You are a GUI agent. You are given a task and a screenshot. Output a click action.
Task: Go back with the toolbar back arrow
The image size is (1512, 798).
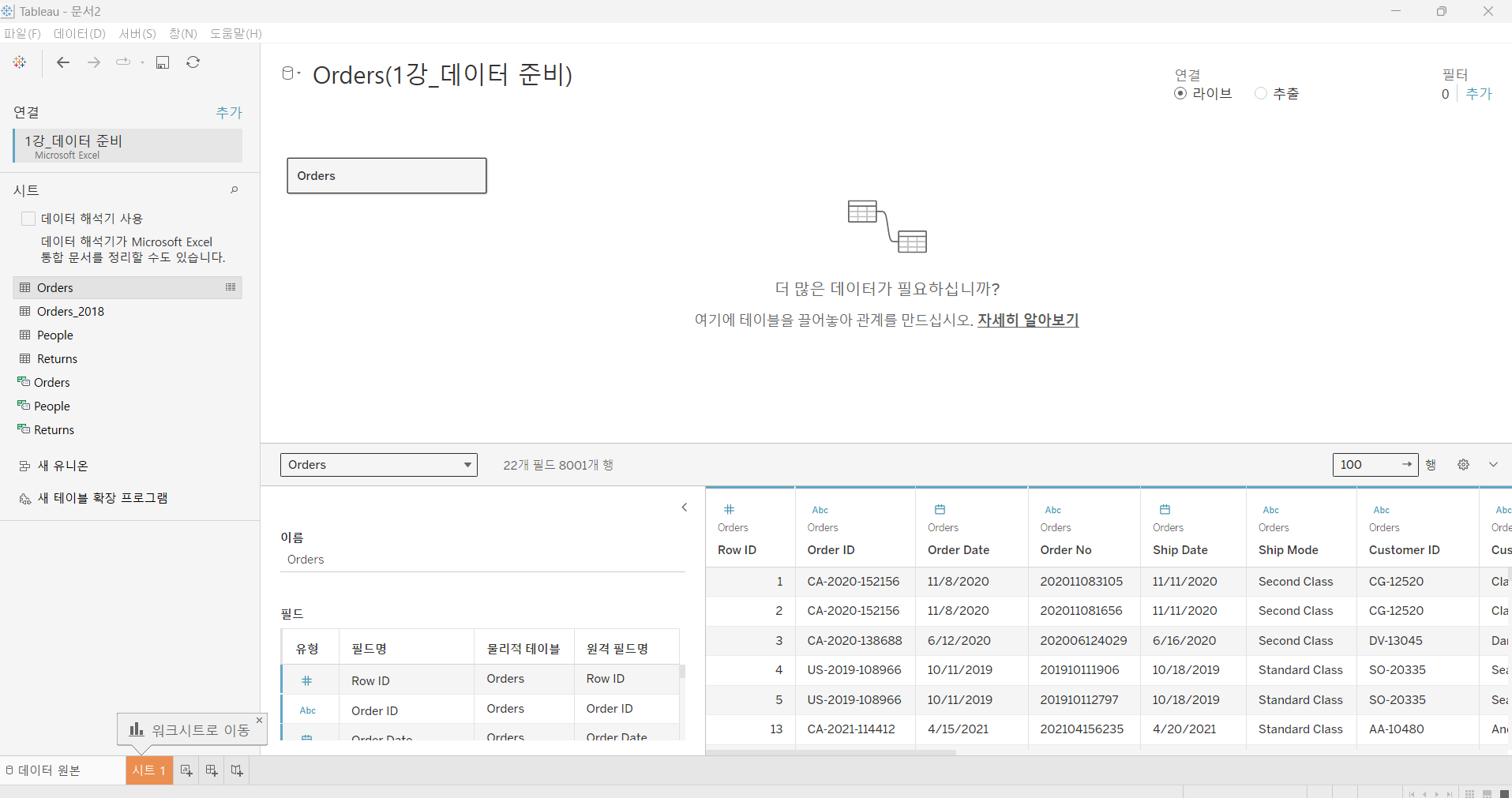[63, 62]
